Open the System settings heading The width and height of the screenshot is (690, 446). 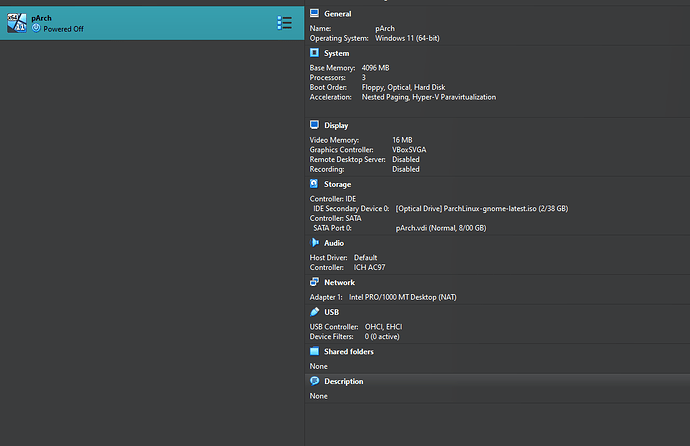coord(337,53)
